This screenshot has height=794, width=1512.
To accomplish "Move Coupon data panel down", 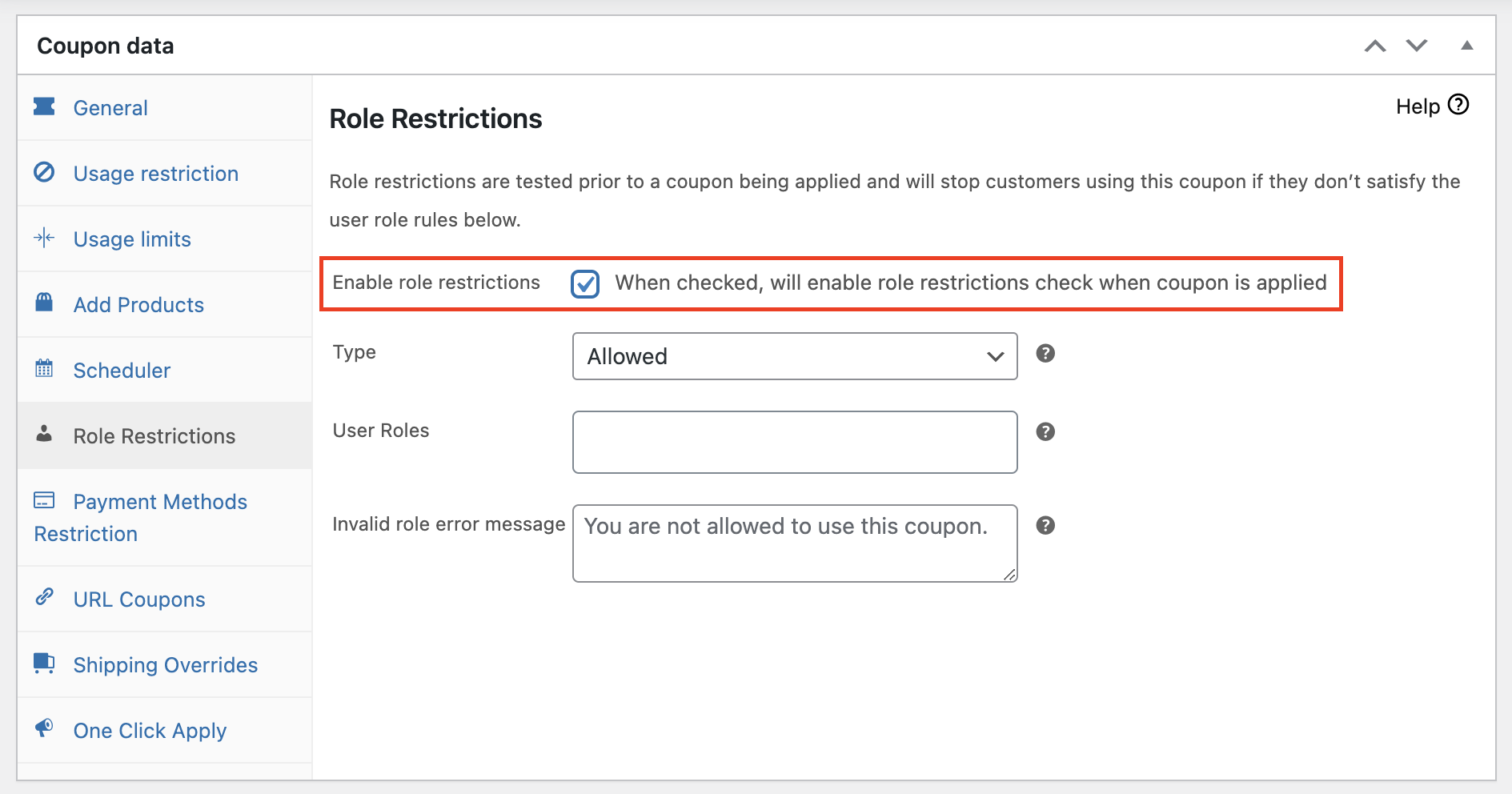I will click(x=1417, y=46).
